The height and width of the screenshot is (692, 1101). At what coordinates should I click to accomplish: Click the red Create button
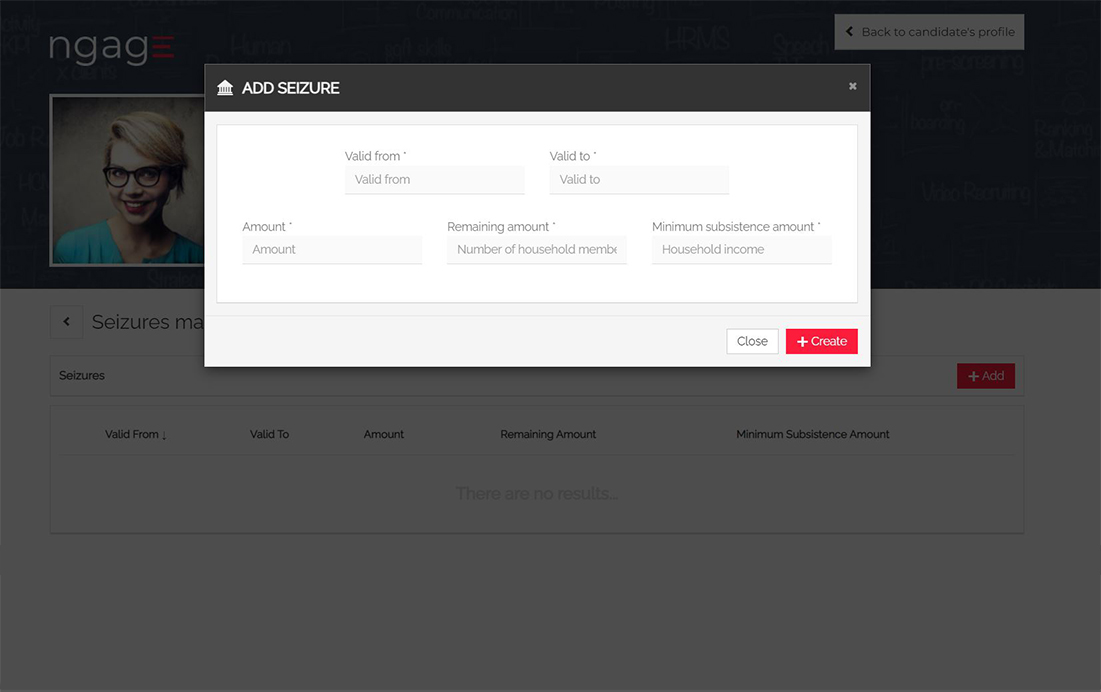(821, 342)
